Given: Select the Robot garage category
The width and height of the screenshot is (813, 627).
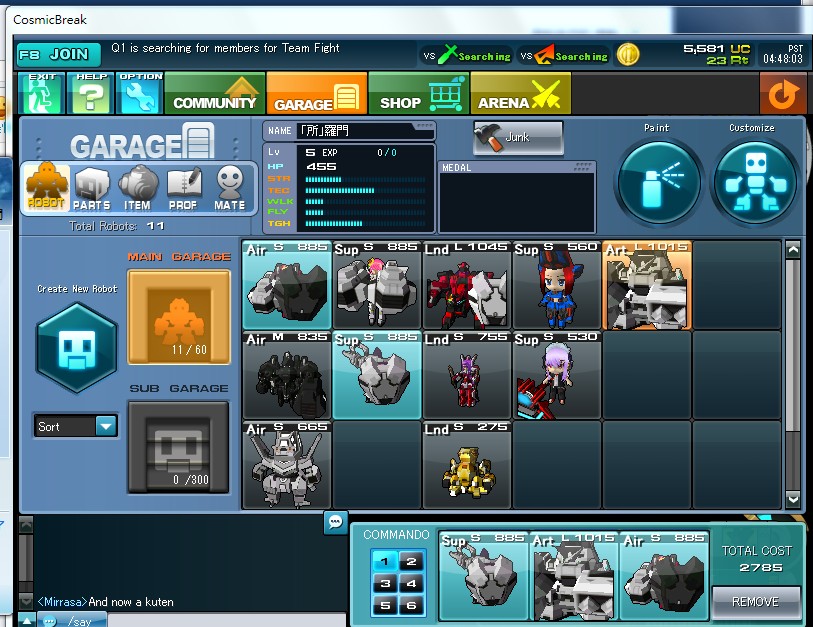Looking at the screenshot, I should pyautogui.click(x=46, y=187).
